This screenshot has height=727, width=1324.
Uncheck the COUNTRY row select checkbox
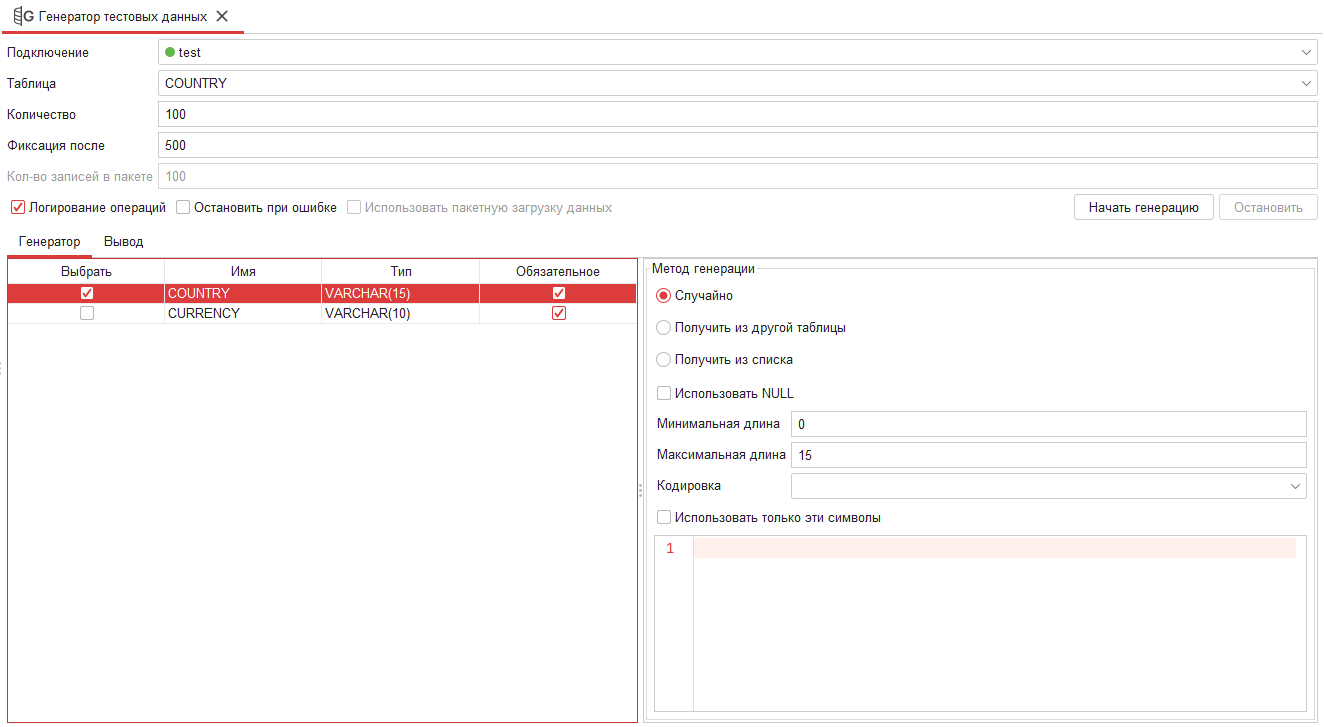pyautogui.click(x=87, y=293)
